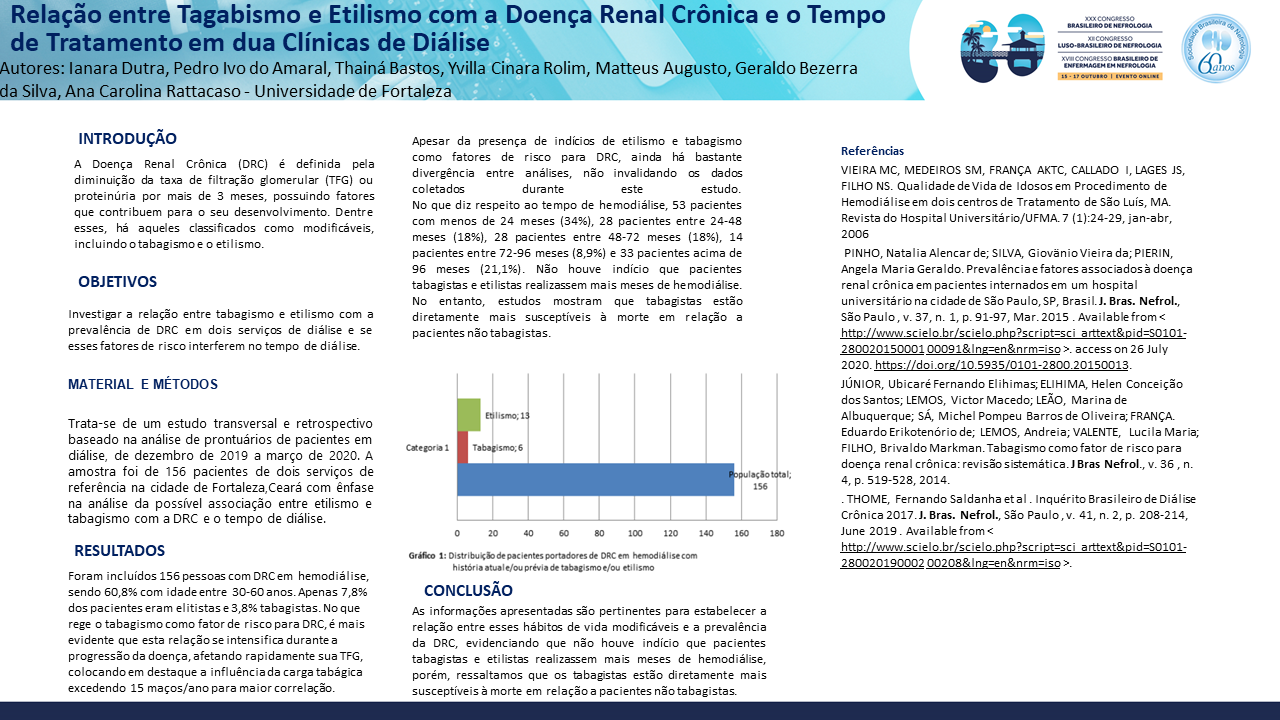Select the INTRODUÇÃO heading
This screenshot has width=1280, height=720.
click(128, 139)
